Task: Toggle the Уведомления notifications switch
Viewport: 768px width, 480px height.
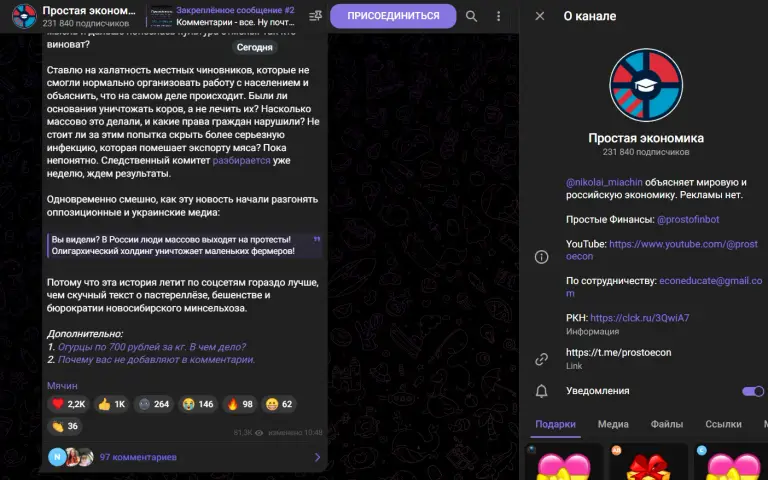Action: (x=753, y=391)
